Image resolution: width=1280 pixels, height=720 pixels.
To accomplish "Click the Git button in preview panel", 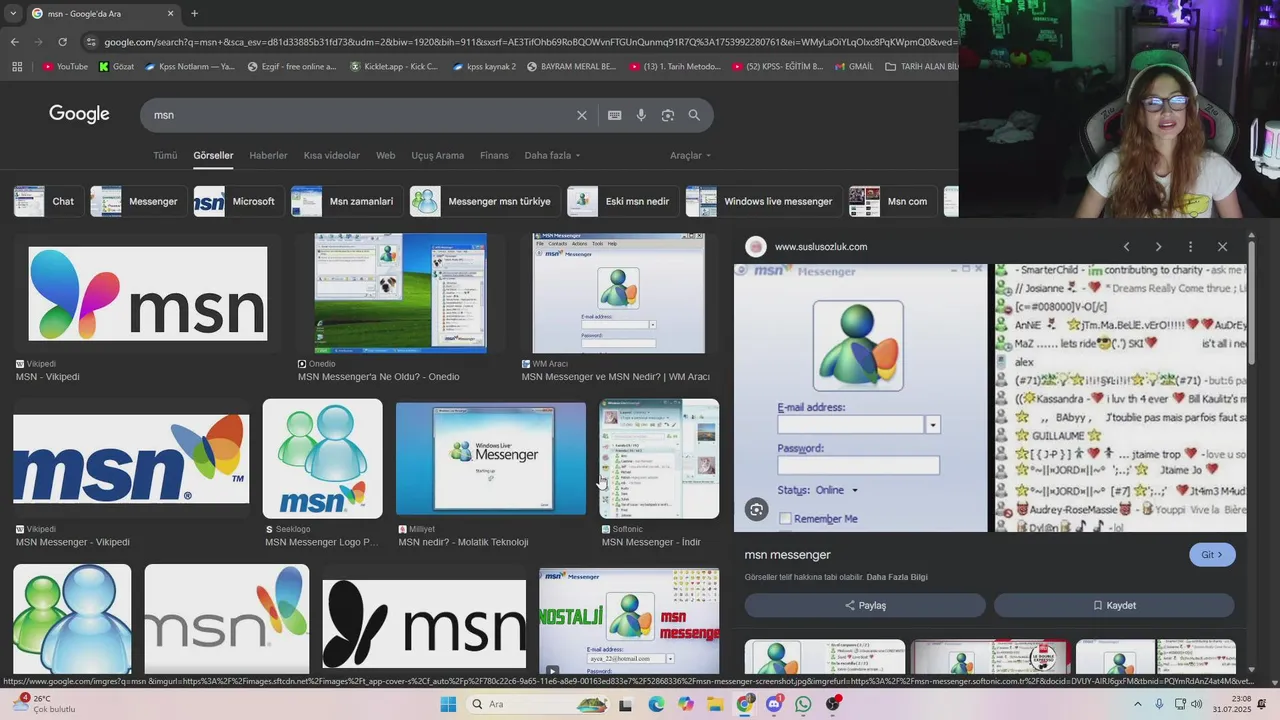I will 1212,555.
